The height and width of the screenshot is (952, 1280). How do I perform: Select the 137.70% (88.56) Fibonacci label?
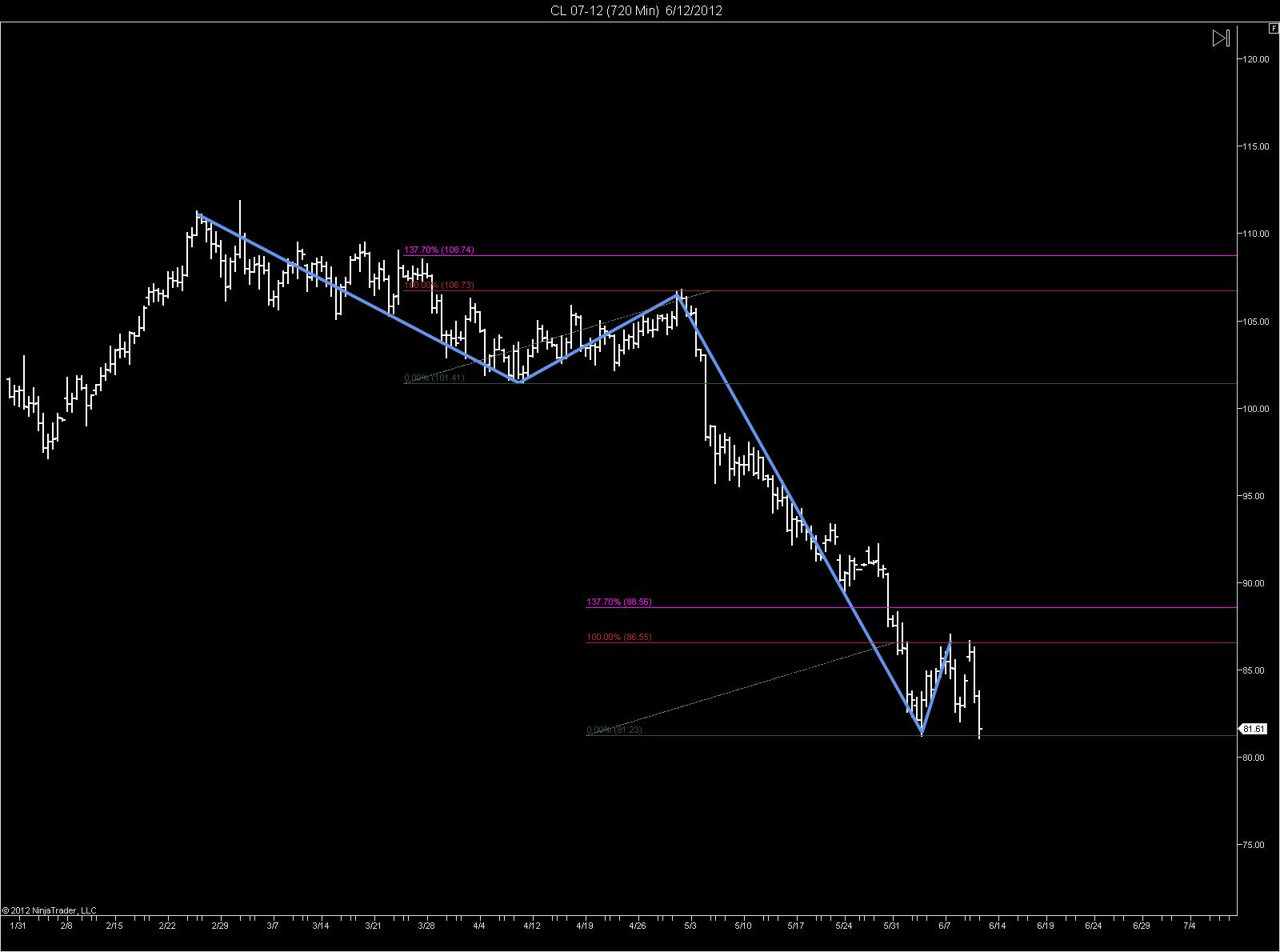click(x=619, y=602)
